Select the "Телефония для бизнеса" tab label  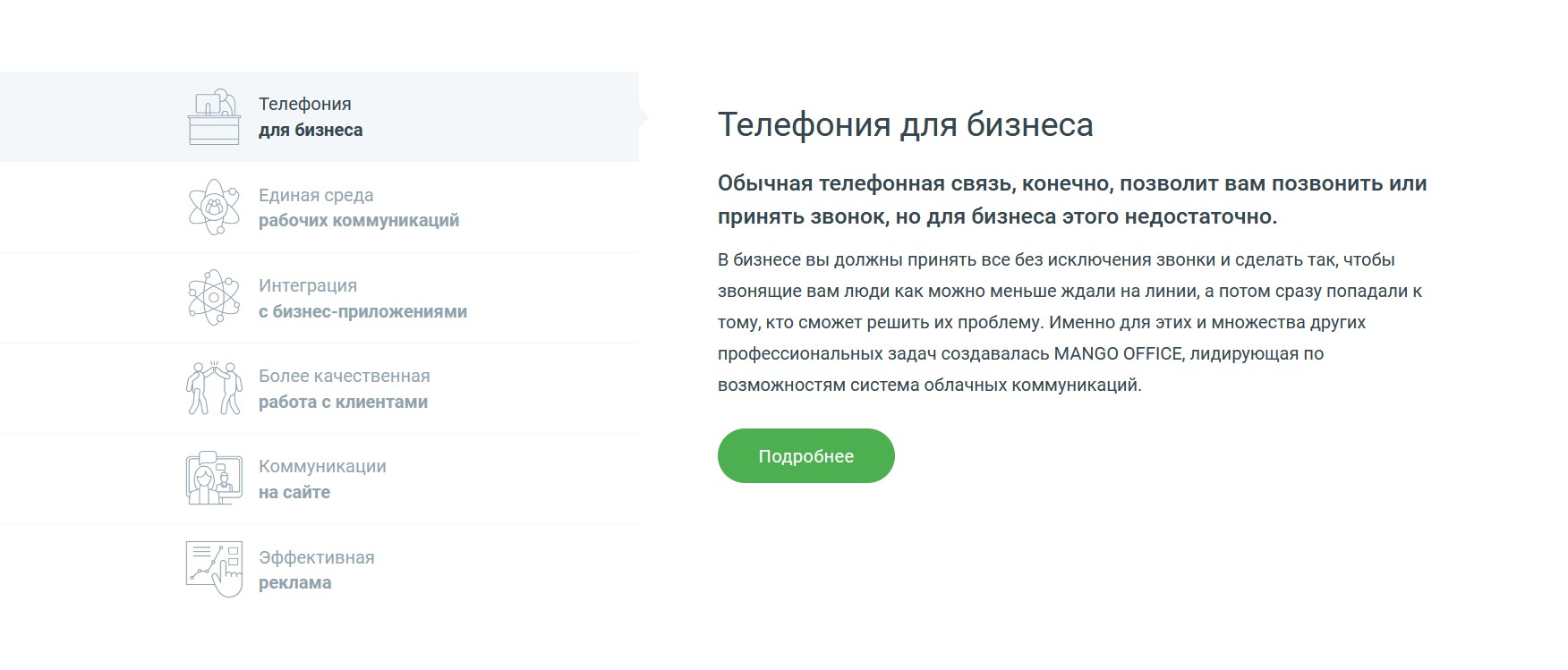pos(311,117)
